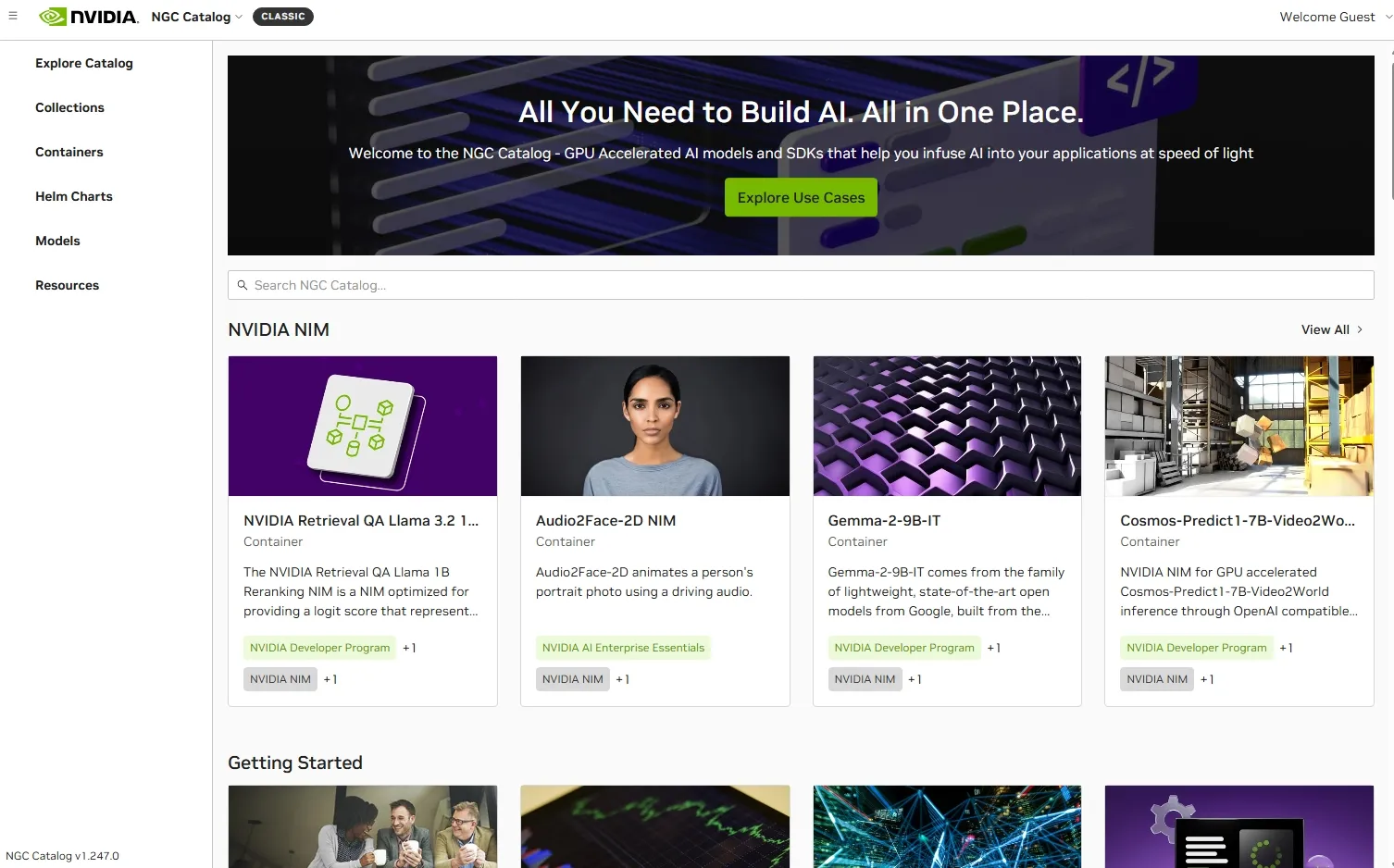
Task: Open Getting Started card with gear icon image
Action: click(1239, 826)
